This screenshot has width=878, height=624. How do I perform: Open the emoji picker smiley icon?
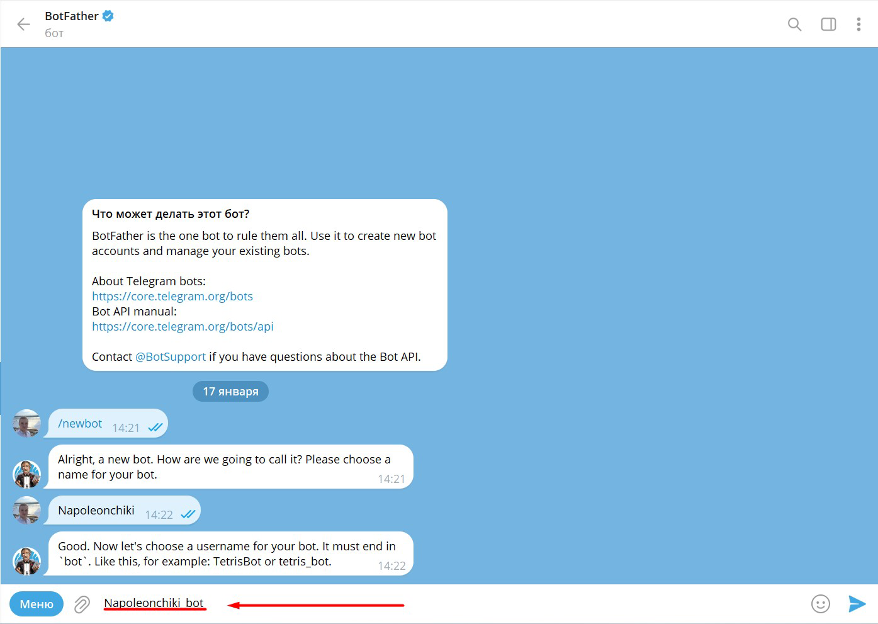point(820,603)
